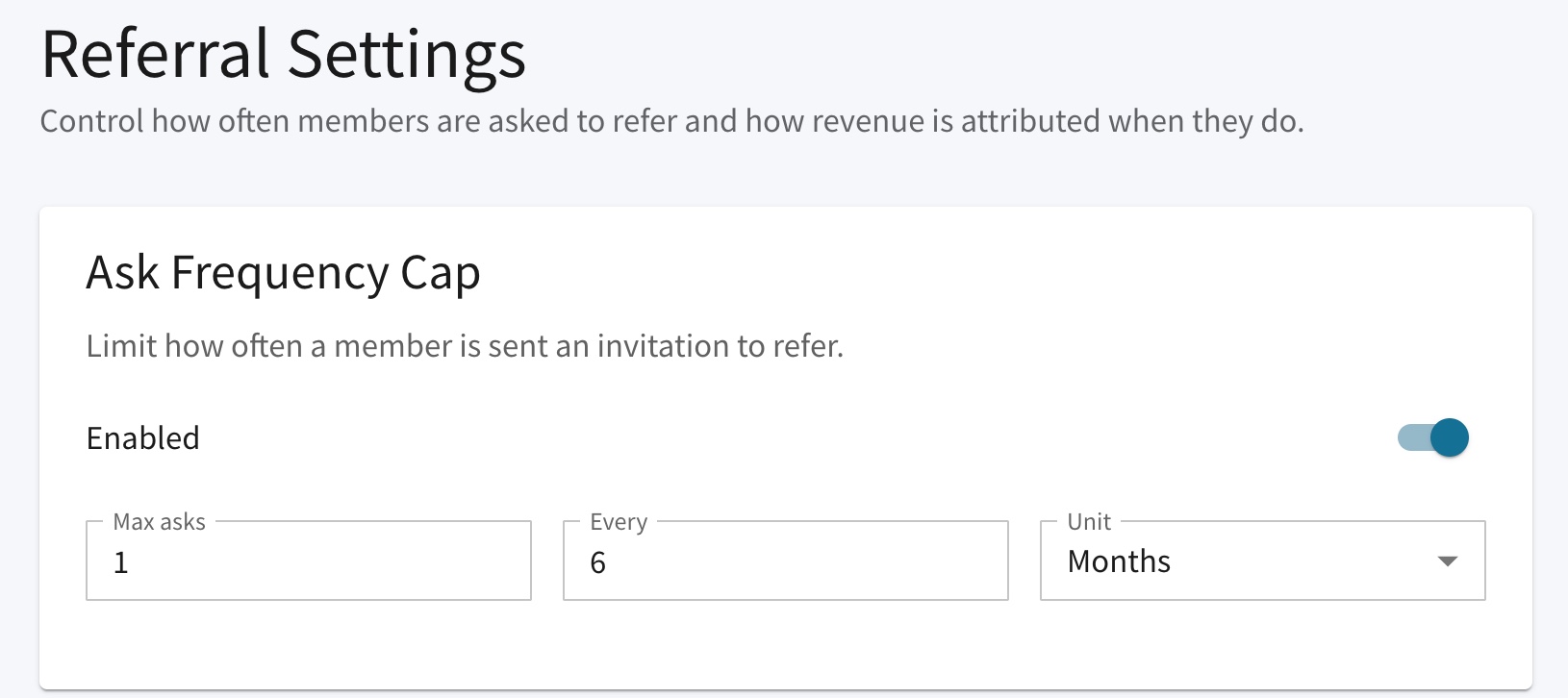
Task: Click the "Unit" floating field label
Action: (x=1089, y=522)
